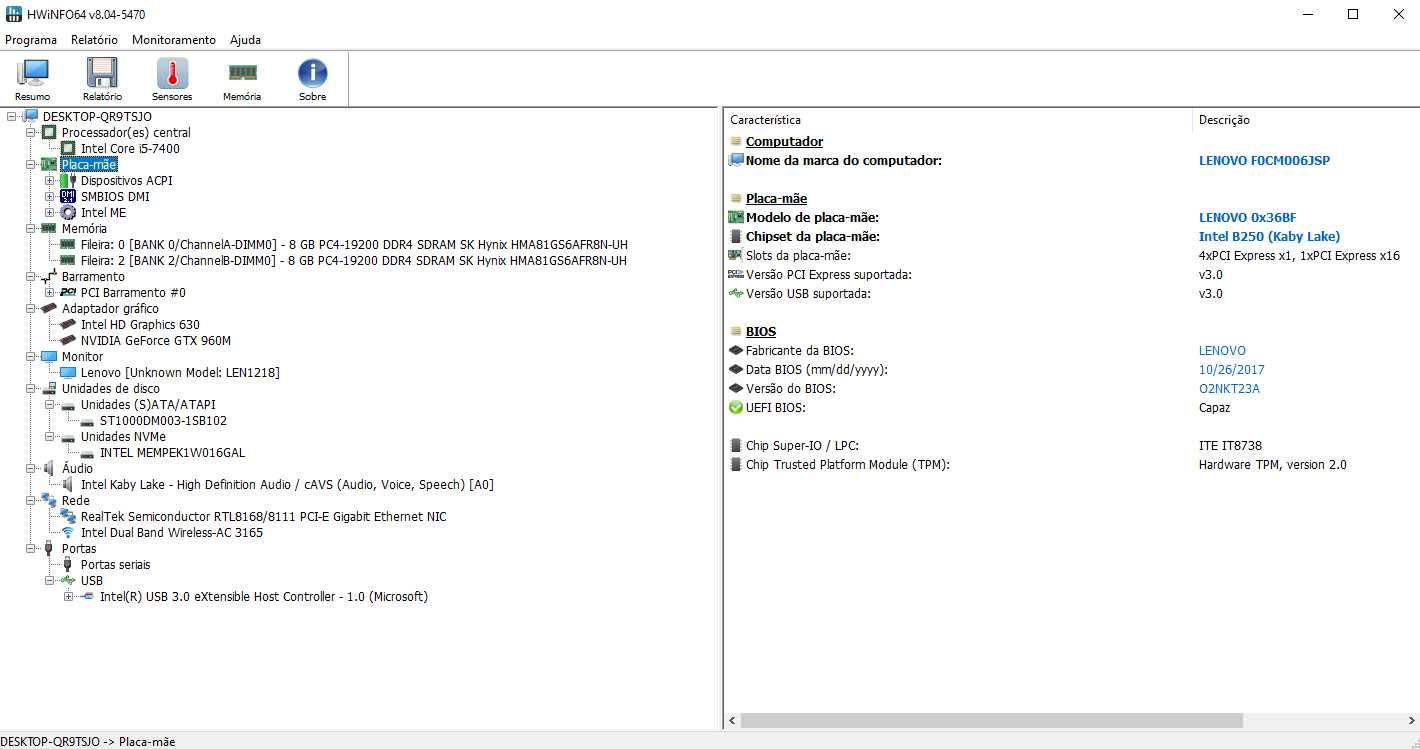Click the NVIDIA GeForce GTX 960M icon
The width and height of the screenshot is (1420, 749).
[68, 341]
